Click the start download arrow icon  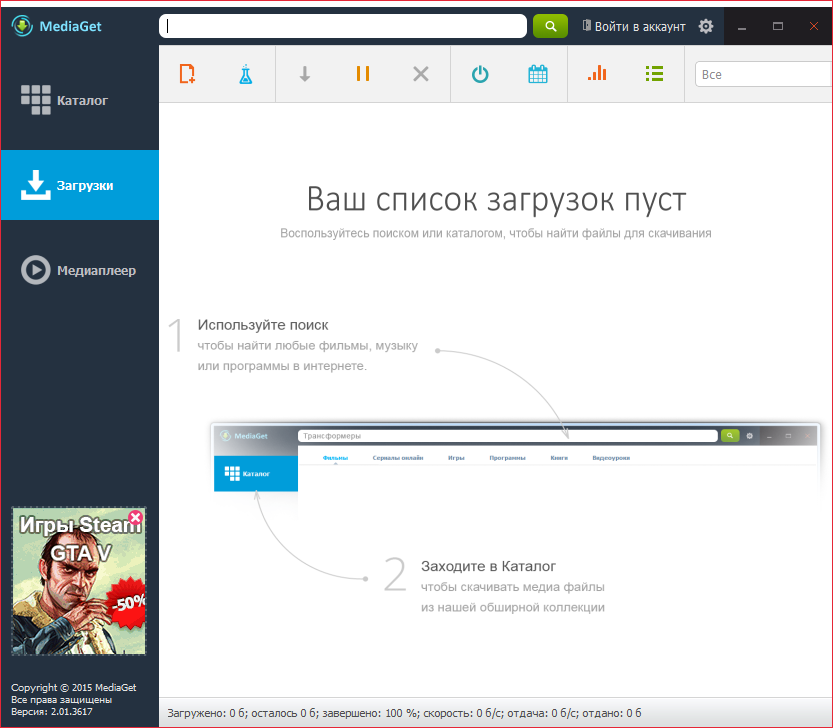click(305, 74)
